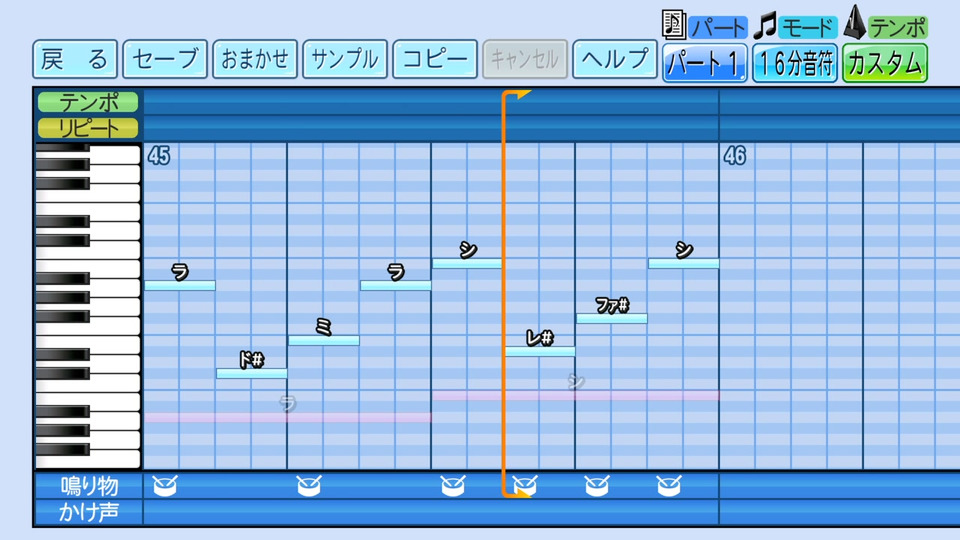Screen dimensions: 960x540
Task: Select the last シ note before measure 46
Action: coord(683,264)
